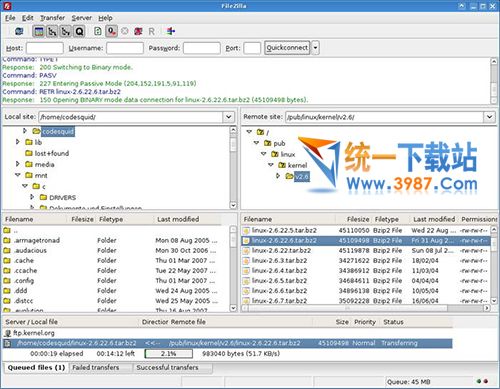Toggle transfer queue display Q icon
The height and width of the screenshot is (389, 500).
[79, 31]
